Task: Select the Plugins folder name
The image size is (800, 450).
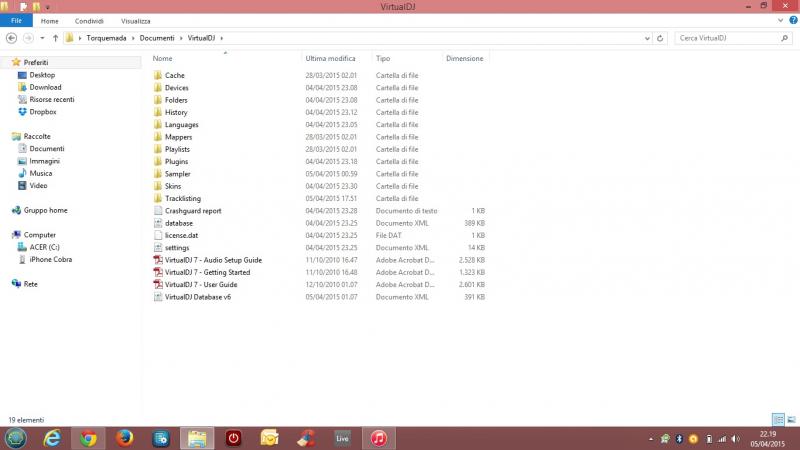Action: [176, 161]
